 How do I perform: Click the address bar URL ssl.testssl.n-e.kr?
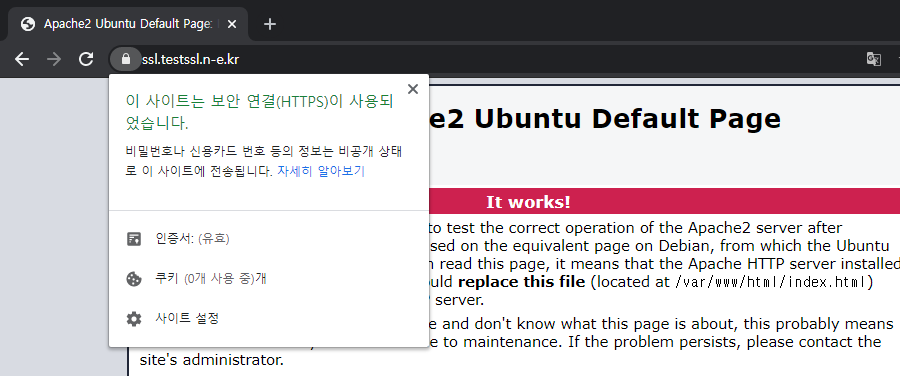(x=191, y=59)
